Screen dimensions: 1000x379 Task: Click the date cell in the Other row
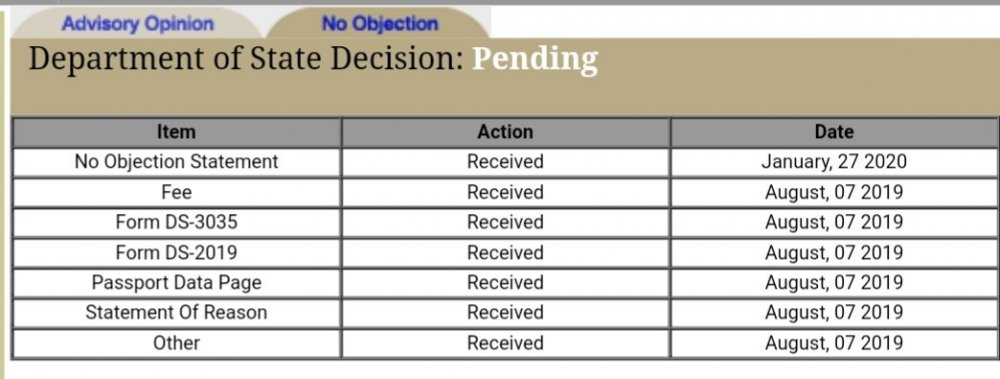point(834,343)
